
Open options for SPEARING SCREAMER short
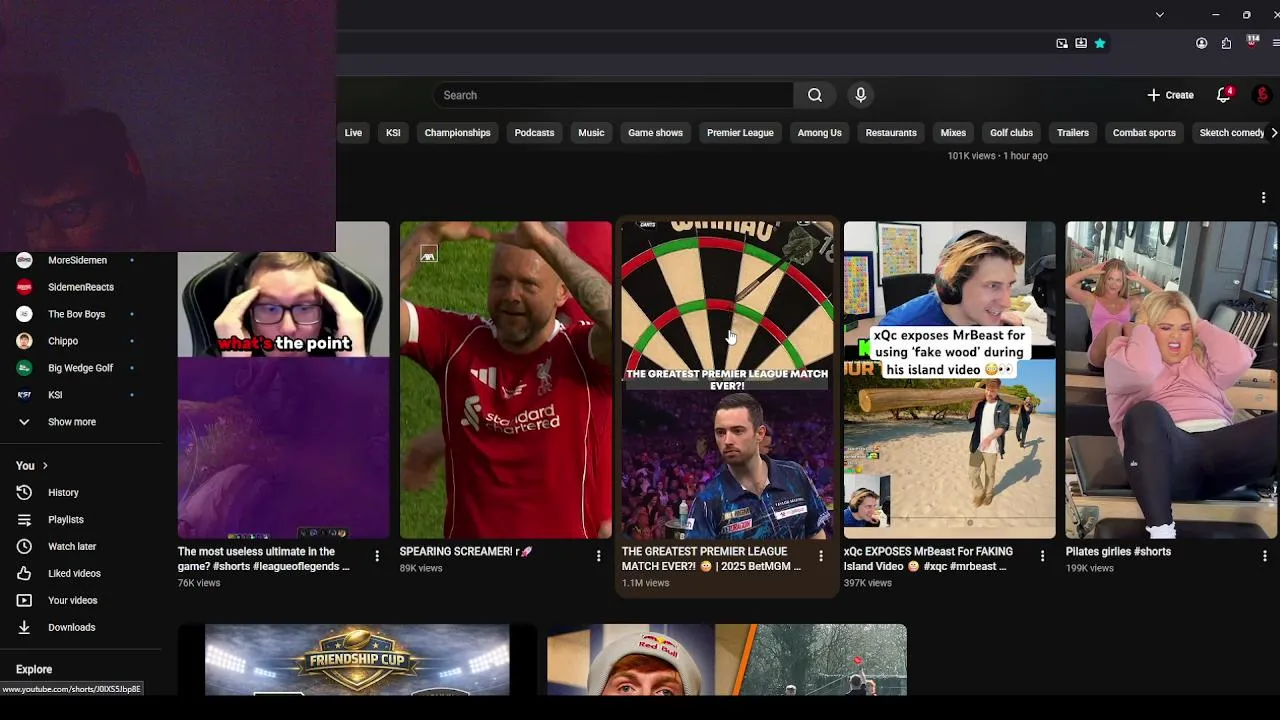tap(599, 556)
